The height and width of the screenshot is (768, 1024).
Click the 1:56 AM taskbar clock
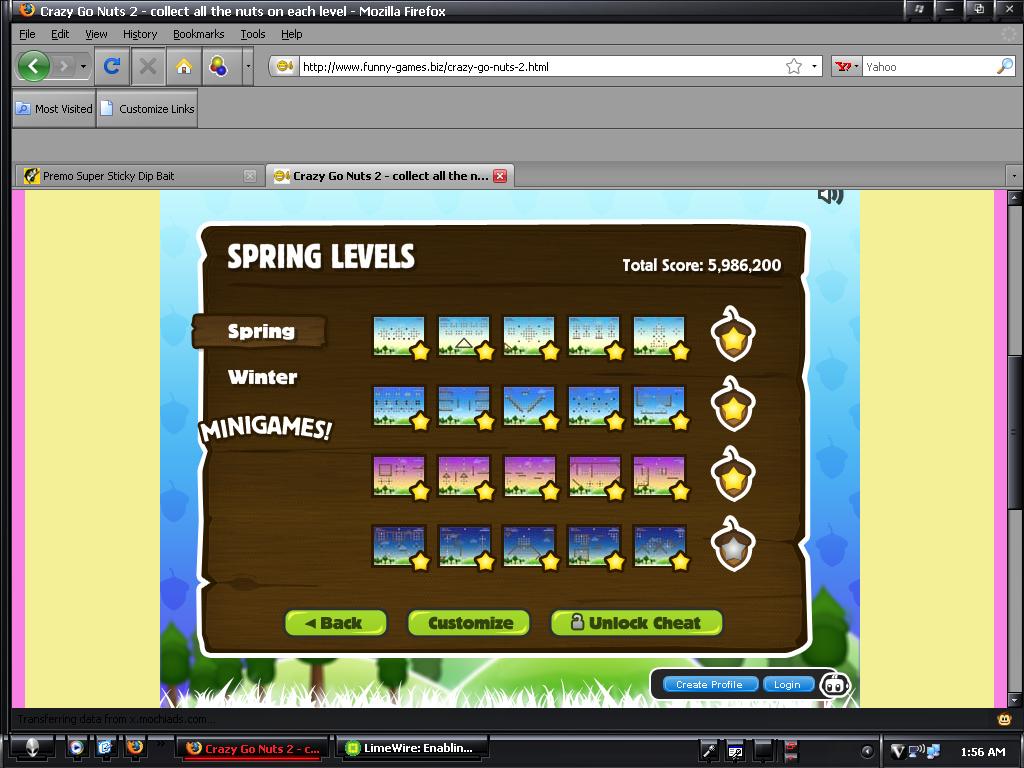983,752
